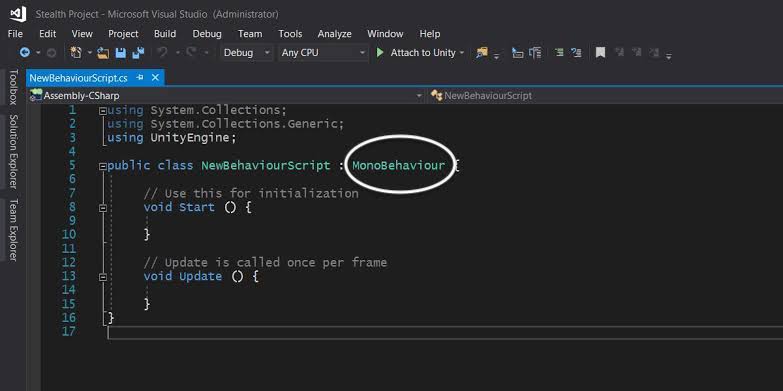This screenshot has height=391, width=783.
Task: Click the Find in Files icon
Action: pos(482,52)
